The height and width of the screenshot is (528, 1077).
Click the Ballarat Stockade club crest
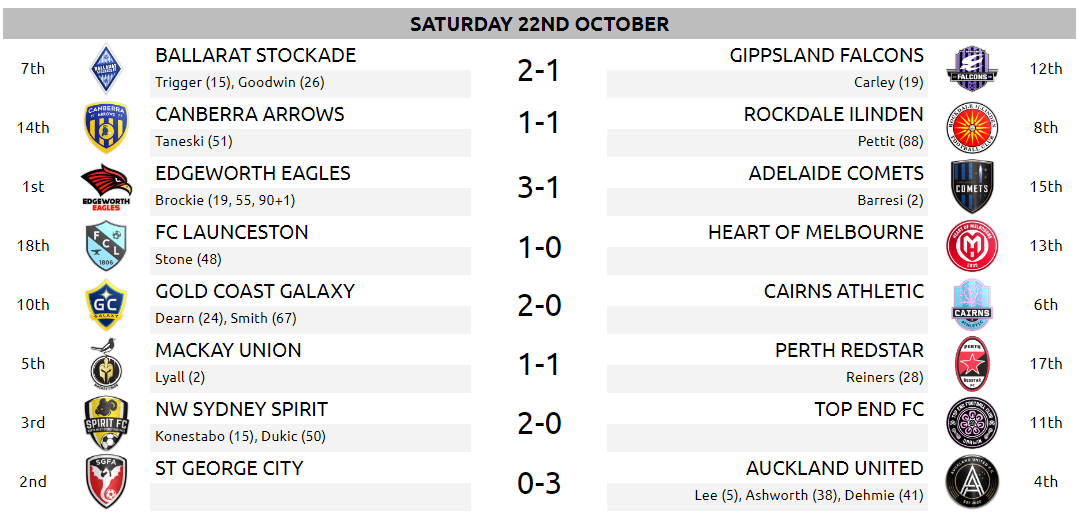[x=106, y=69]
